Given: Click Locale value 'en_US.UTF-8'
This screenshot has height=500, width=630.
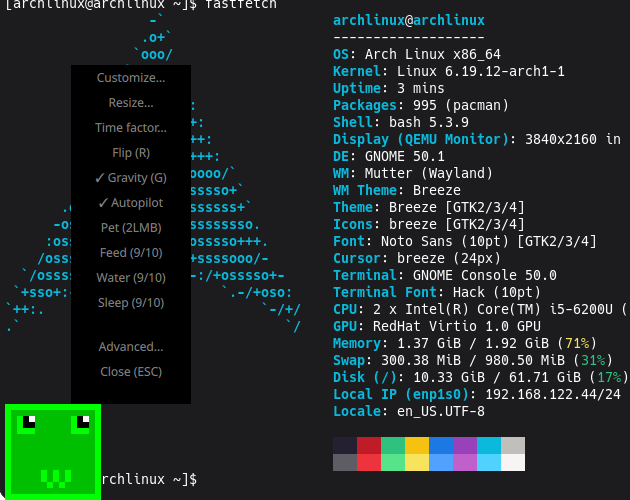Looking at the screenshot, I should tap(441, 411).
